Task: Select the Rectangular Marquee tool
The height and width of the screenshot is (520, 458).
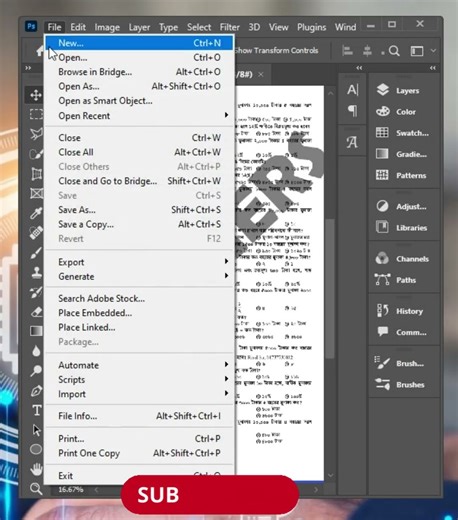Action: (36, 114)
